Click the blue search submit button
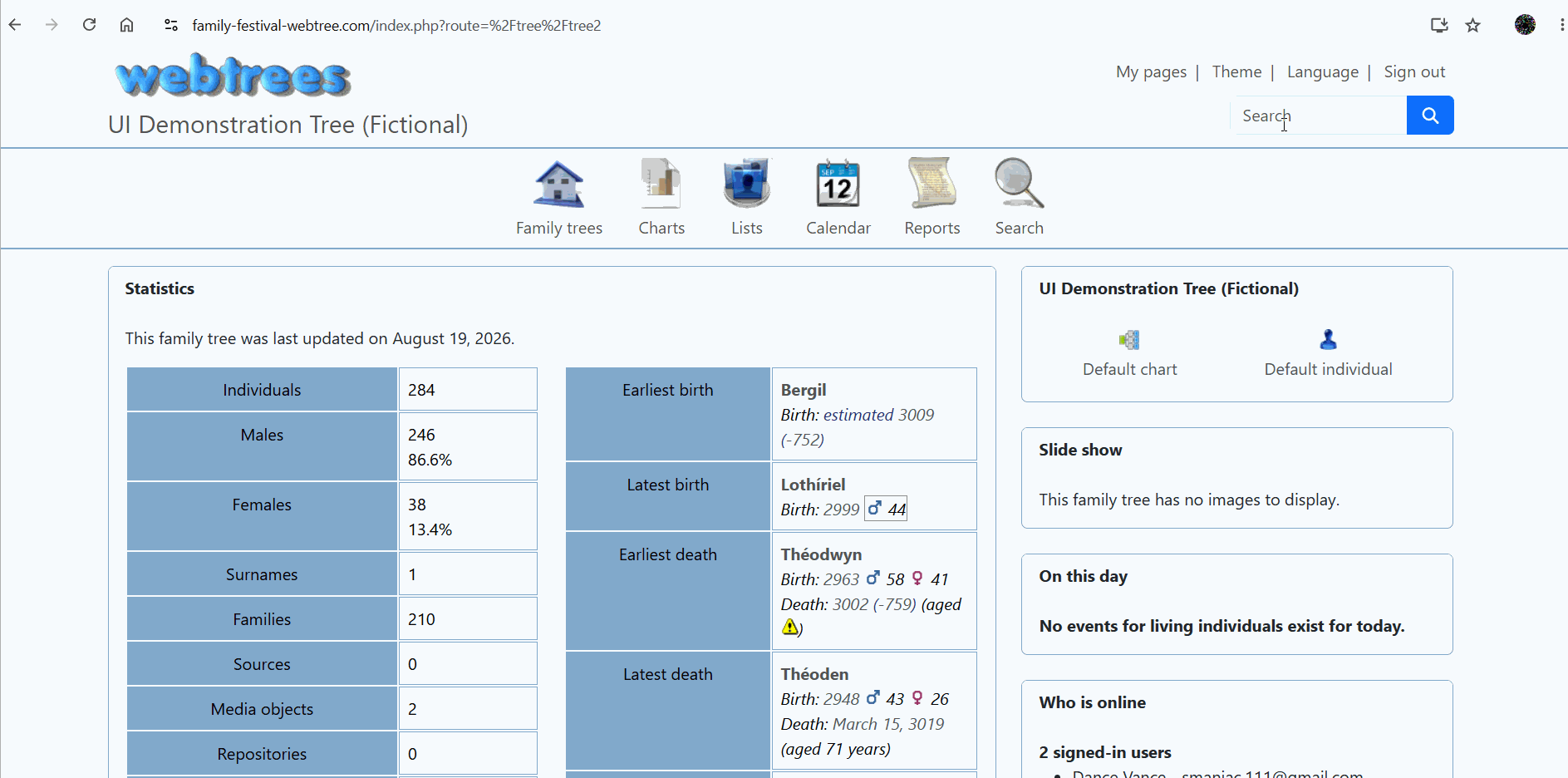This screenshot has height=778, width=1568. (x=1430, y=116)
